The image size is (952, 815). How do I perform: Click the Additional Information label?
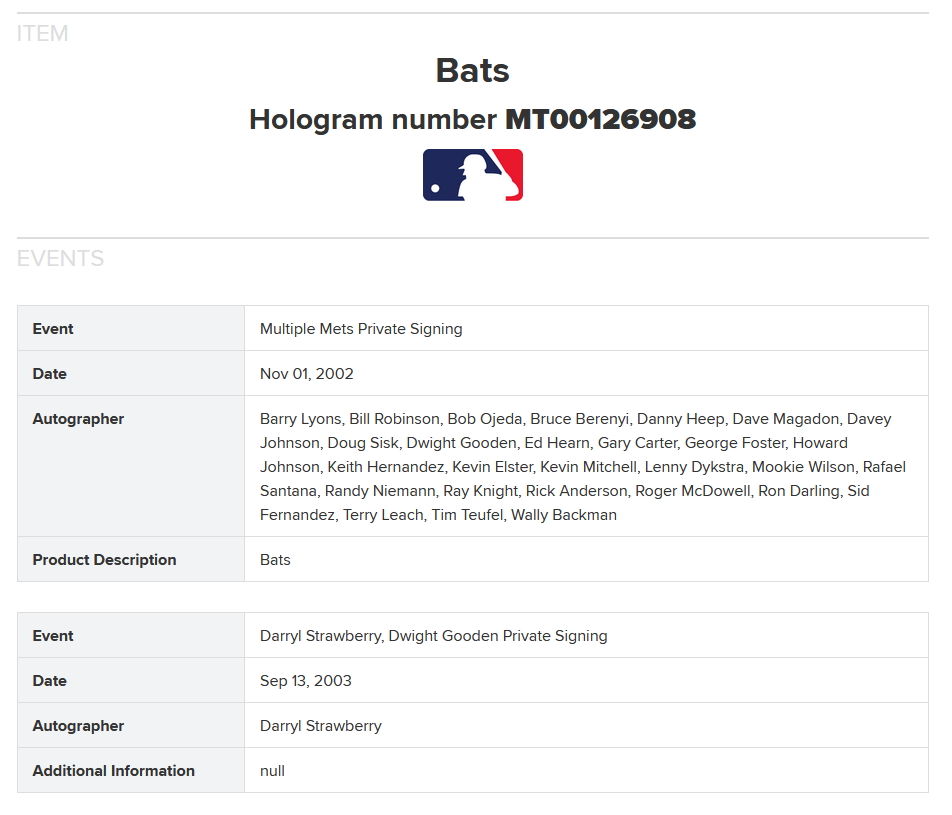pyautogui.click(x=114, y=771)
